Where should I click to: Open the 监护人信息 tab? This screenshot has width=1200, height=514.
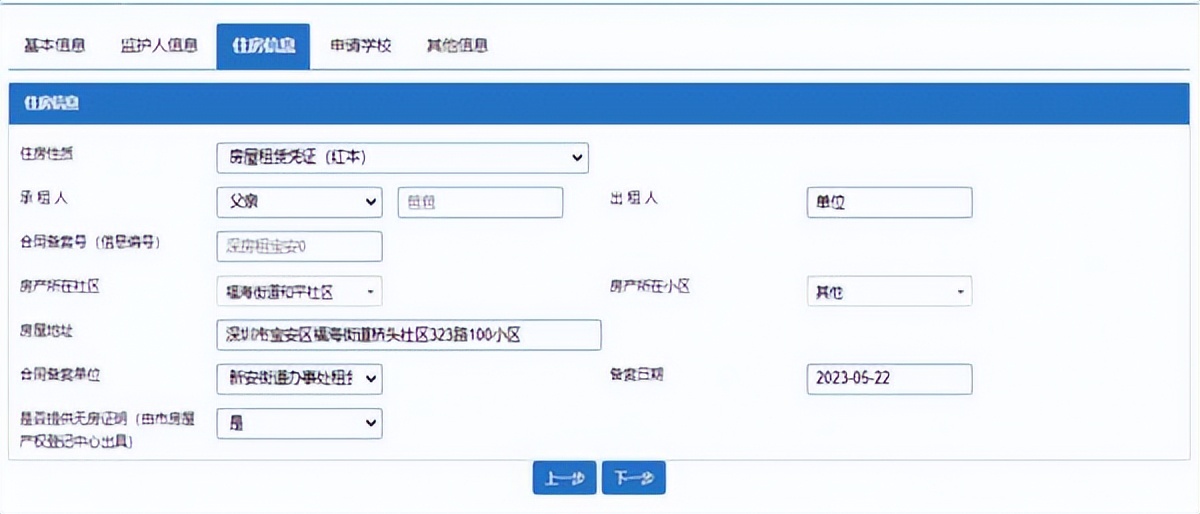pyautogui.click(x=159, y=46)
